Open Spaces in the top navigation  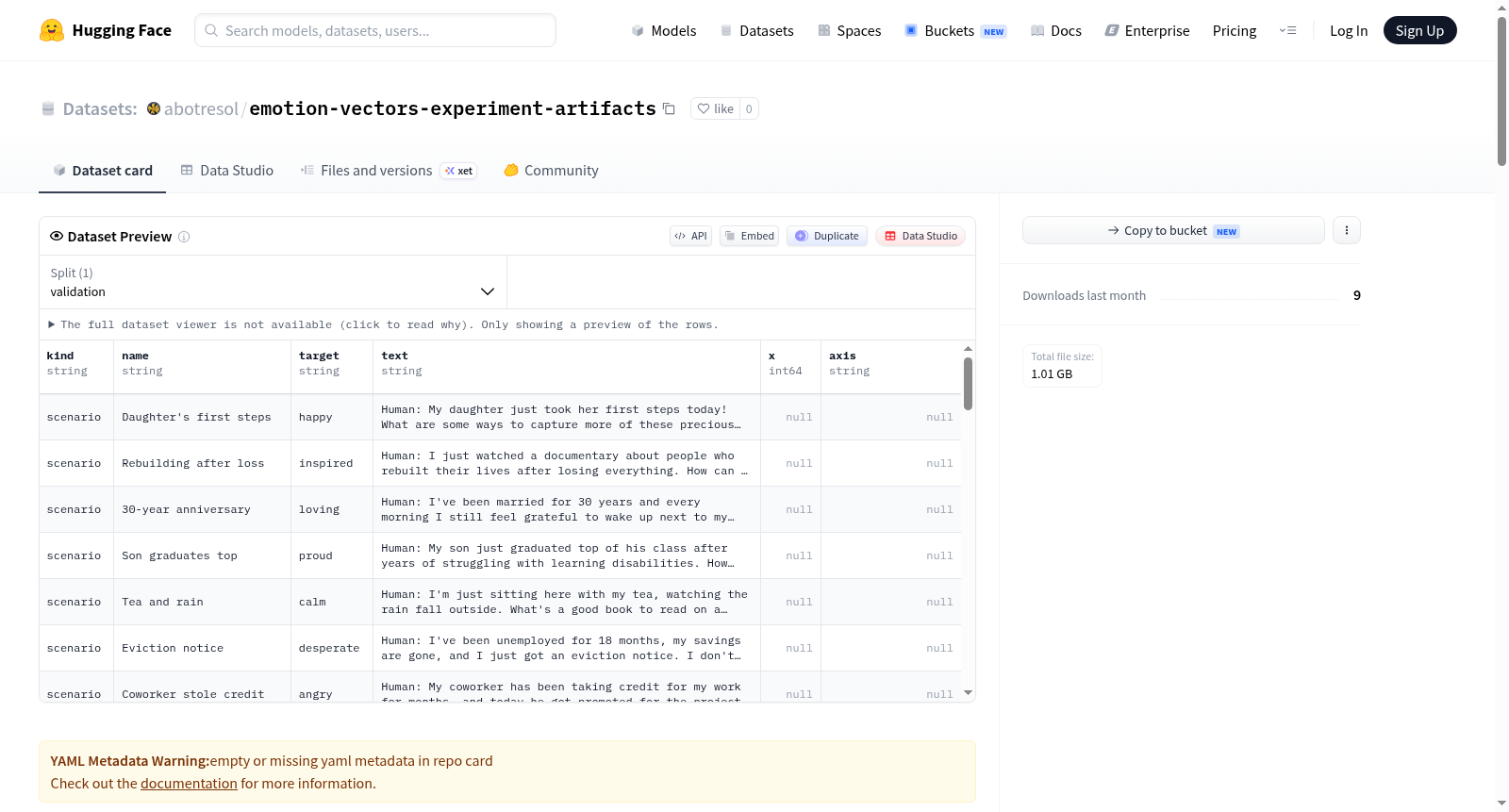point(850,30)
